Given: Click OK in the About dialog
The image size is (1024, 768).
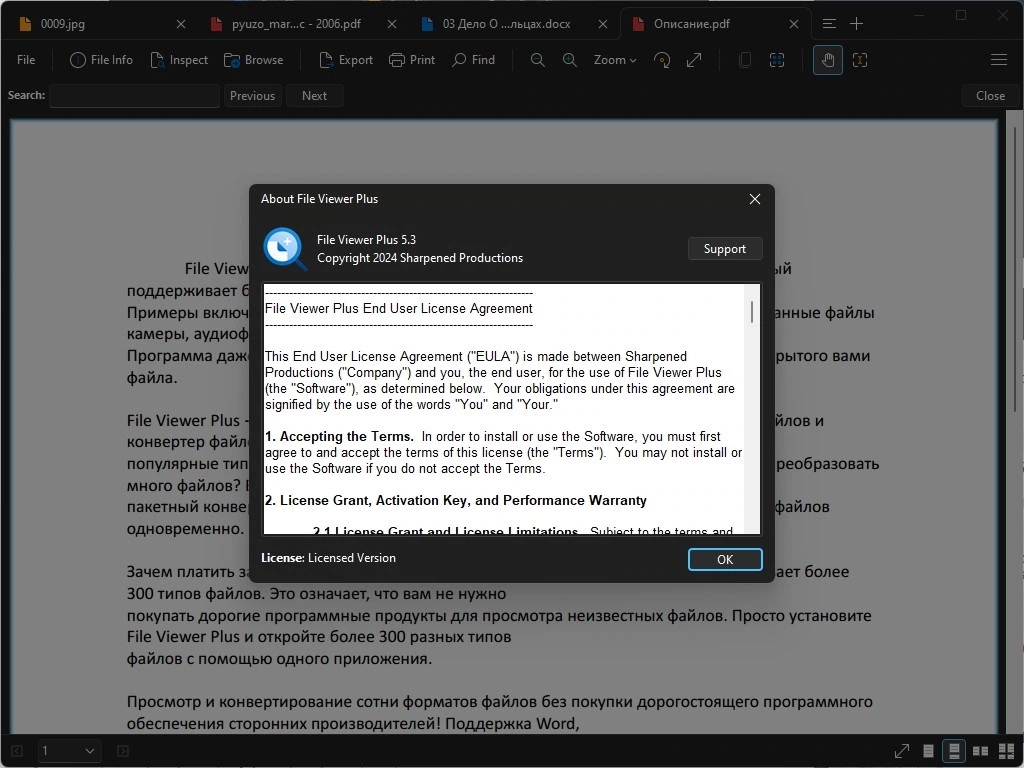Looking at the screenshot, I should click(x=724, y=560).
